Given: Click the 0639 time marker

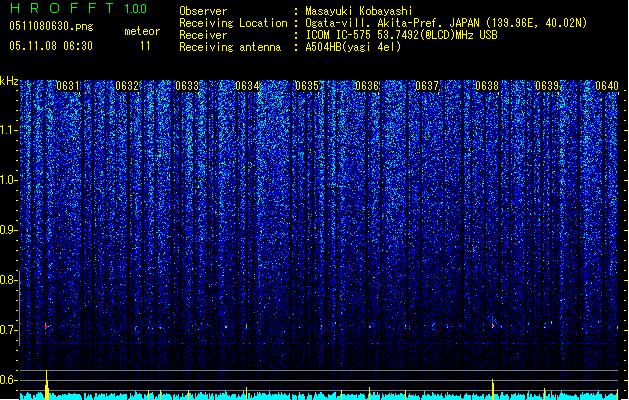Looking at the screenshot, I should coord(547,86).
